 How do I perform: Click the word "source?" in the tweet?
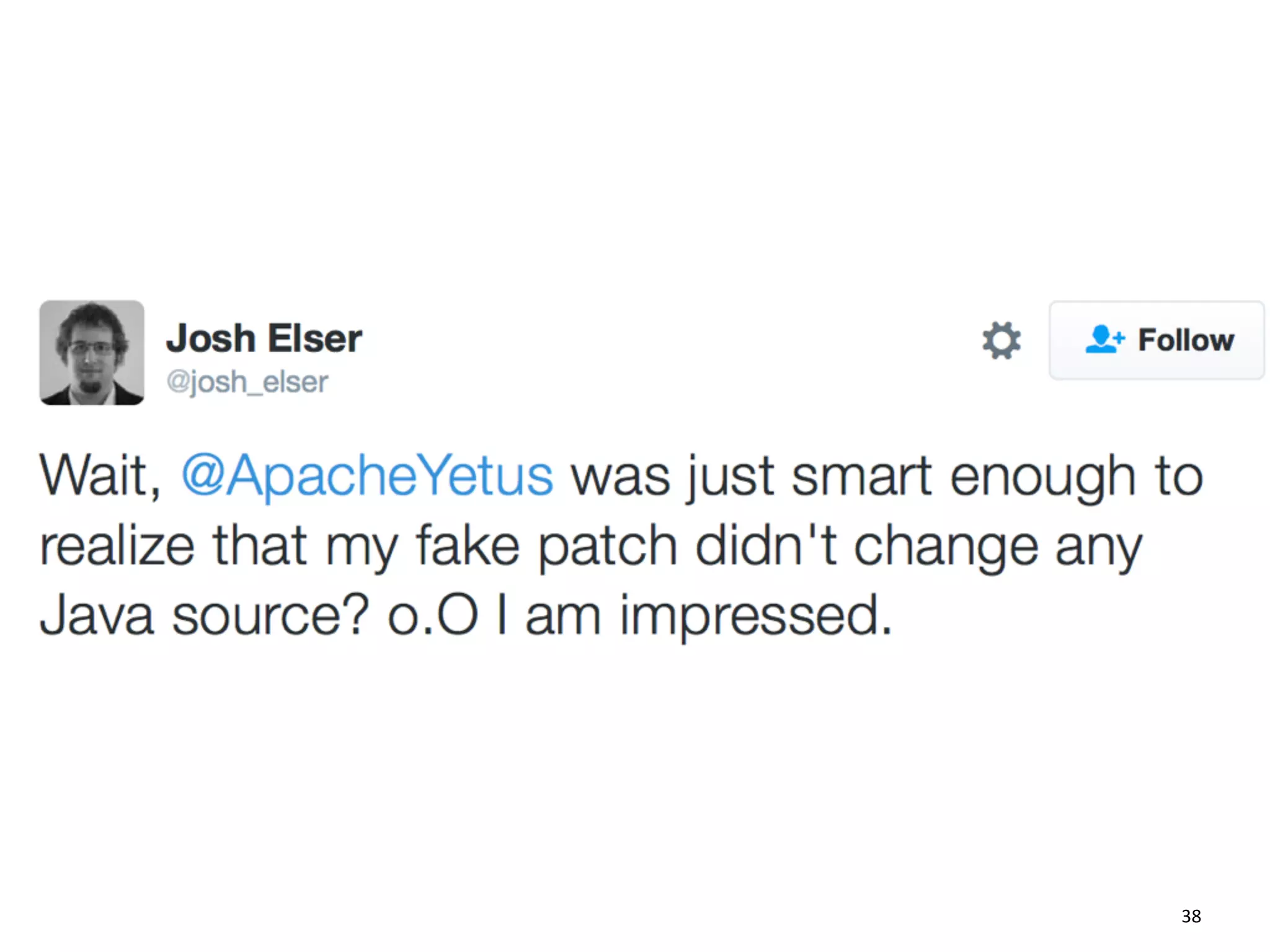coord(270,615)
